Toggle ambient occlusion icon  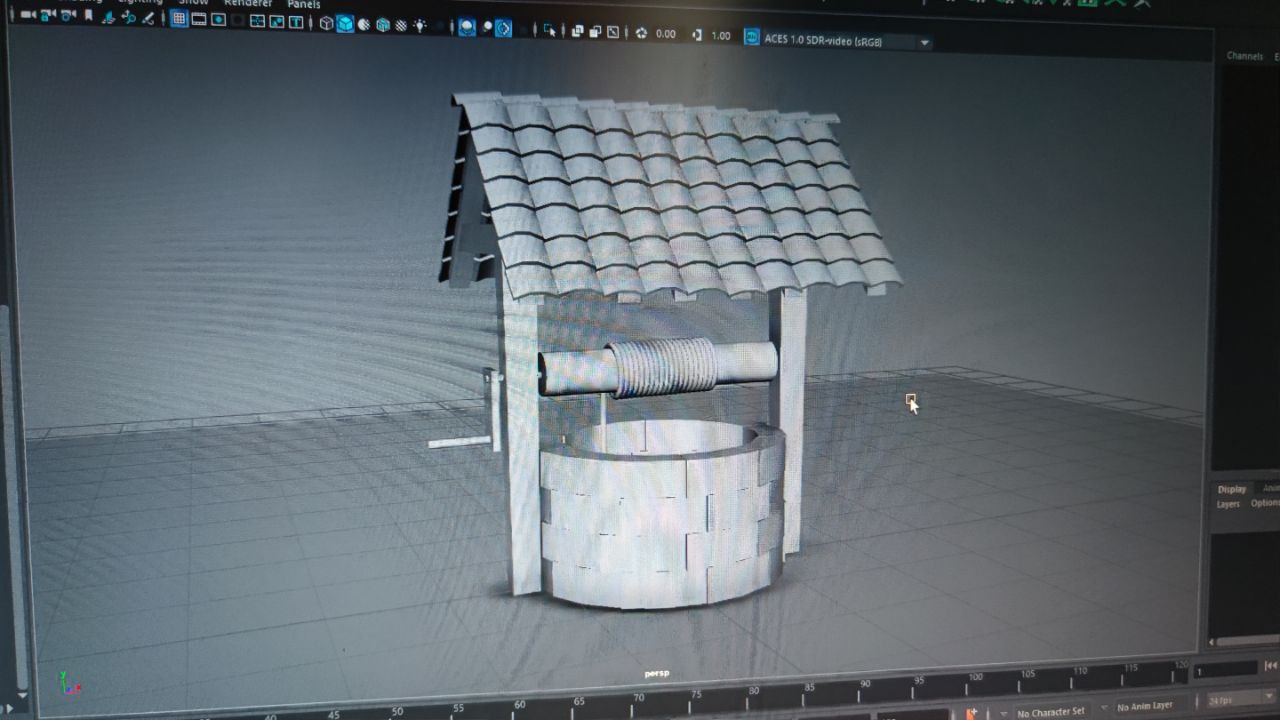(x=467, y=27)
